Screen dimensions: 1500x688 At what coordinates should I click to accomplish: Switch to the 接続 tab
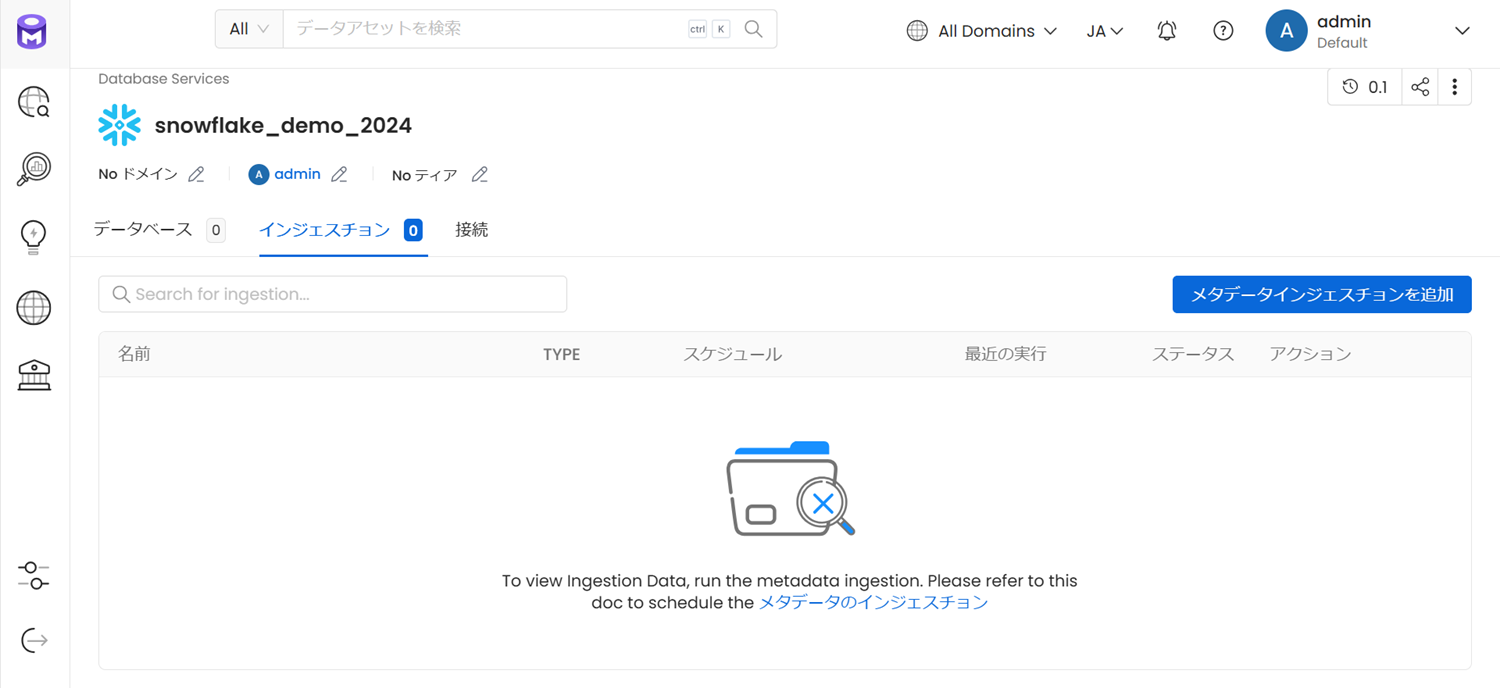(472, 230)
